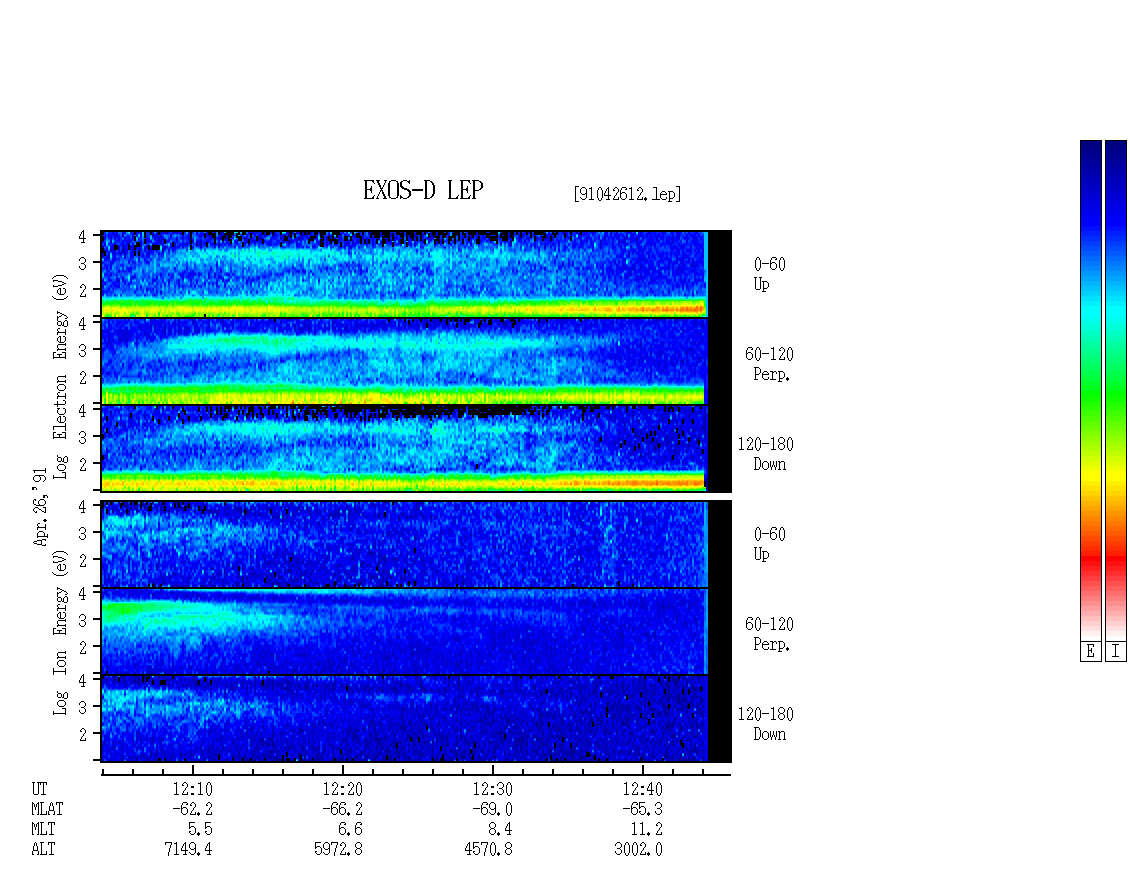Click the ALT value 7149.4
The width and height of the screenshot is (1130, 875).
tap(188, 850)
